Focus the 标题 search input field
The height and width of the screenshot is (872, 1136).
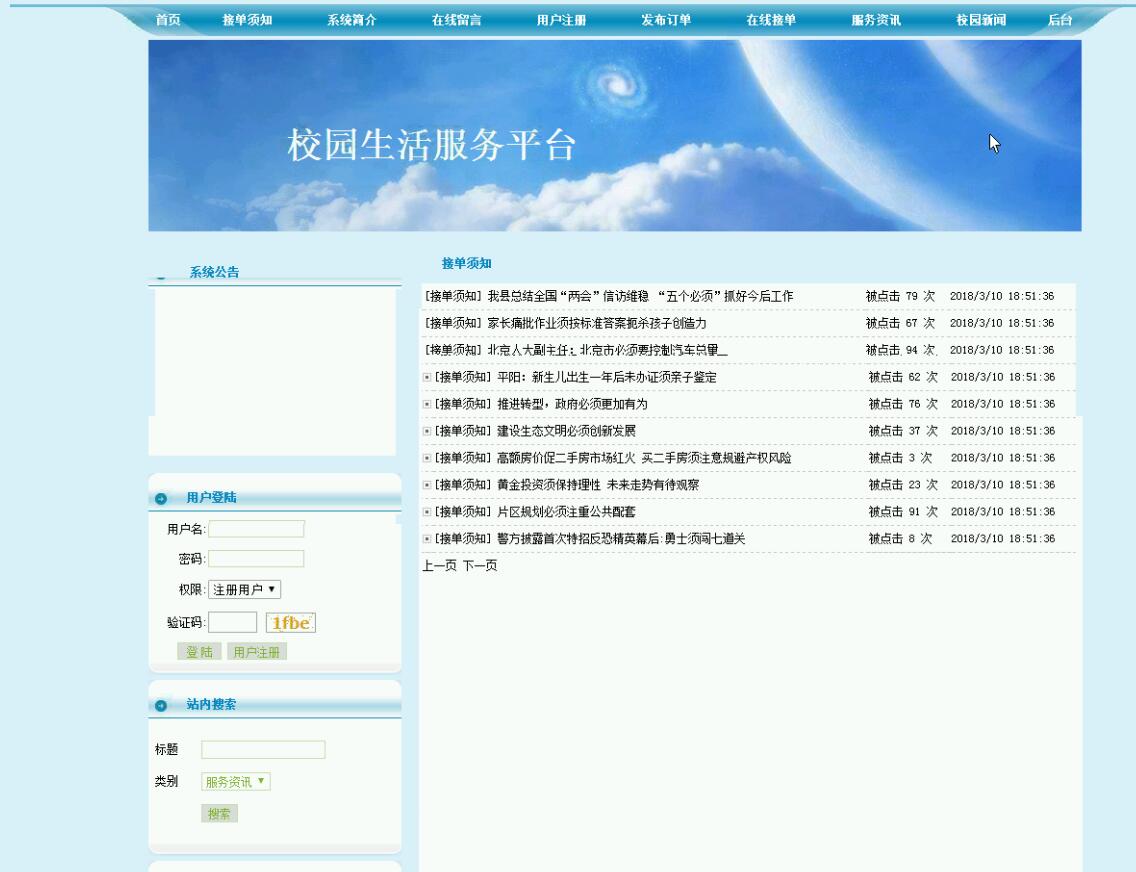click(263, 750)
